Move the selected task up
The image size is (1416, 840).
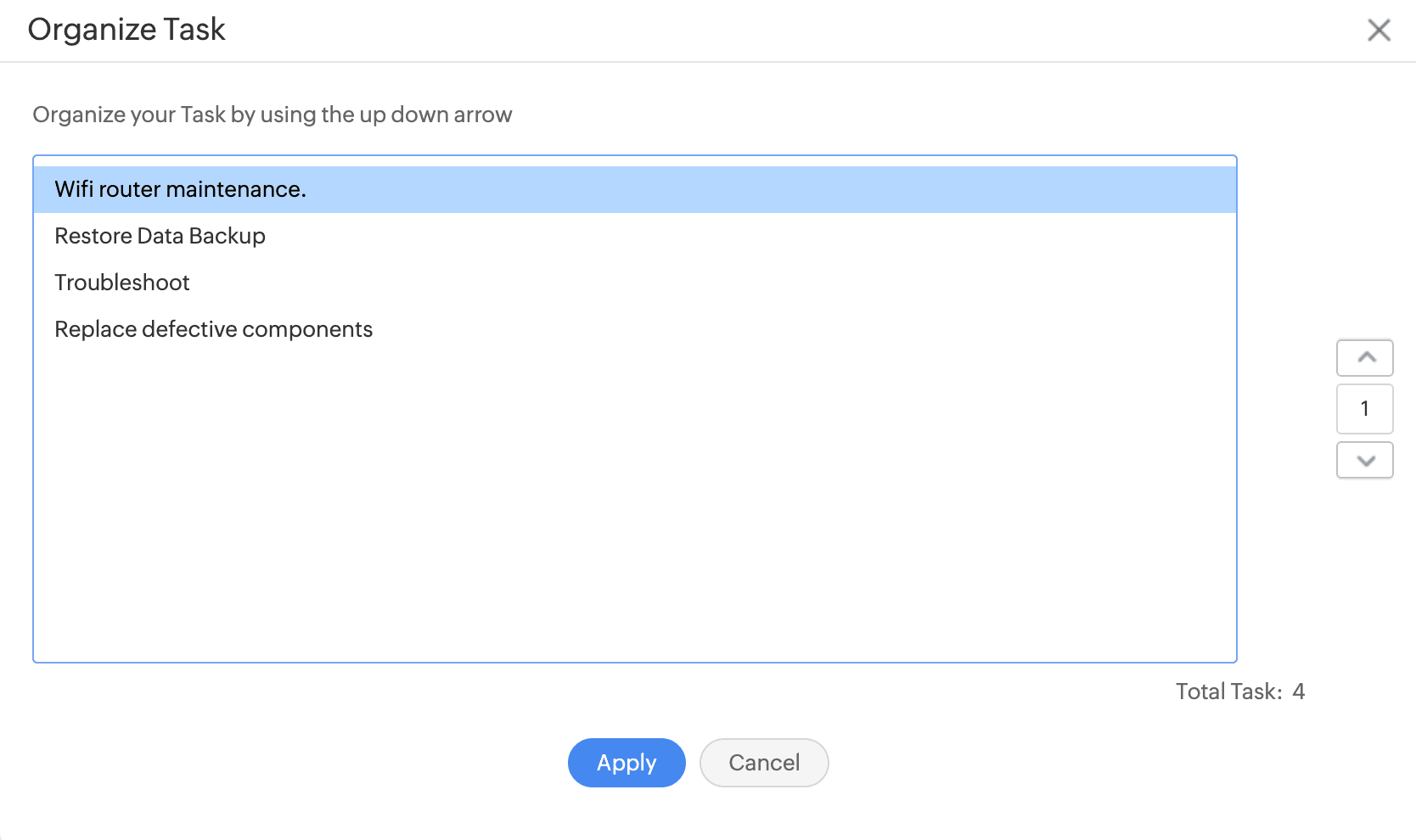pyautogui.click(x=1365, y=357)
